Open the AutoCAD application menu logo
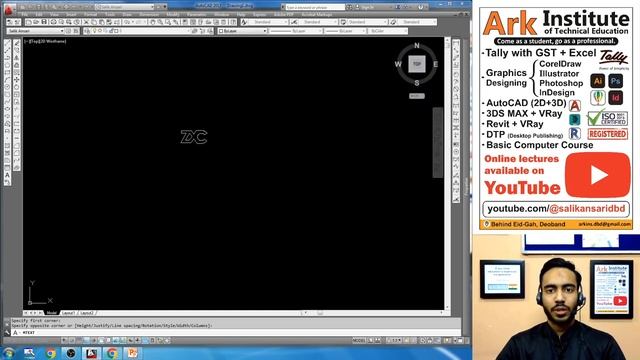This screenshot has height=360, width=640. tap(9, 9)
